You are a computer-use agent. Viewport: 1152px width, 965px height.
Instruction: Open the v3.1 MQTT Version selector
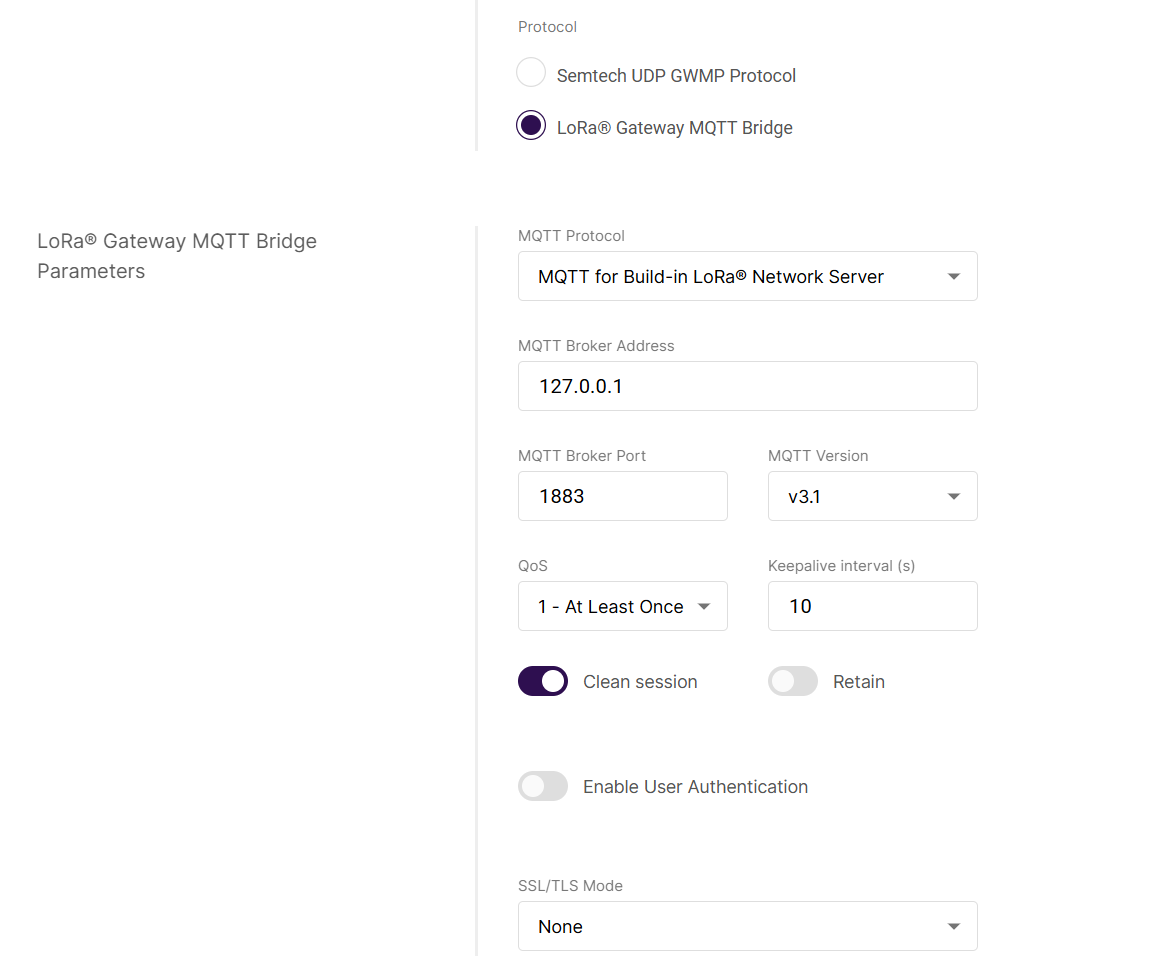pos(860,497)
